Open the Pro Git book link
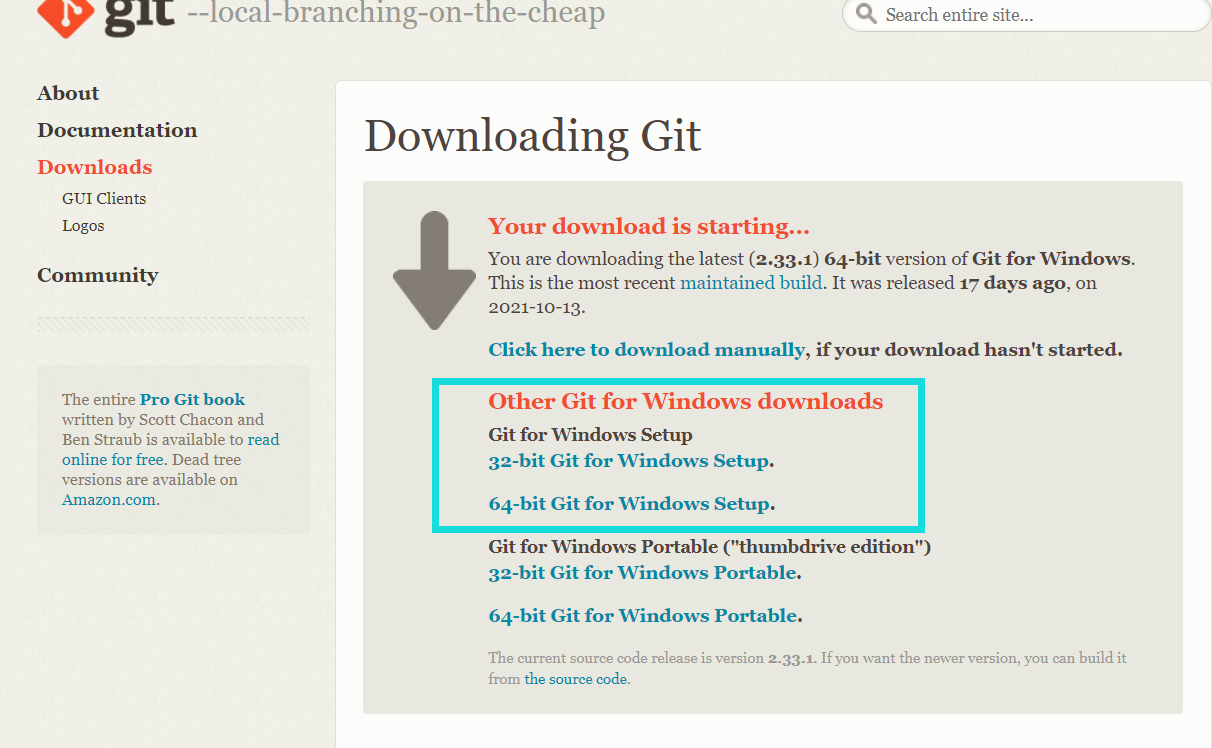 pyautogui.click(x=192, y=399)
